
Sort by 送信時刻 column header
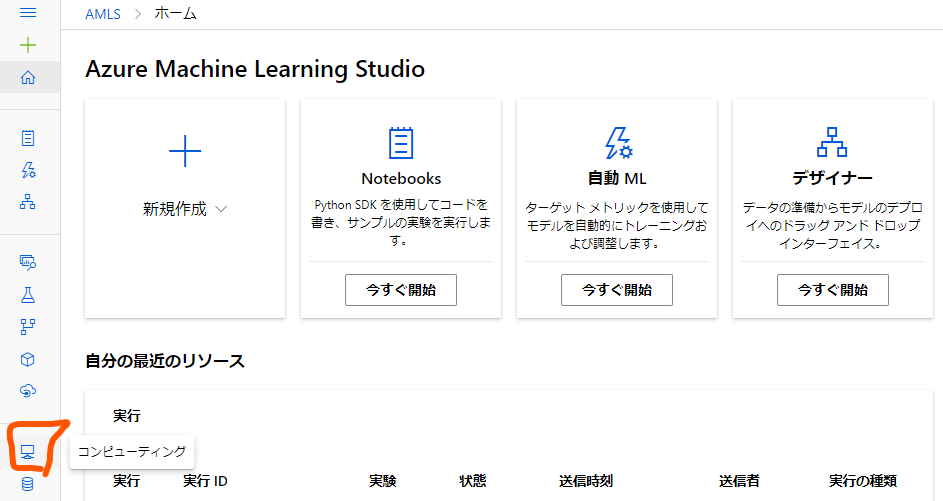[x=586, y=481]
